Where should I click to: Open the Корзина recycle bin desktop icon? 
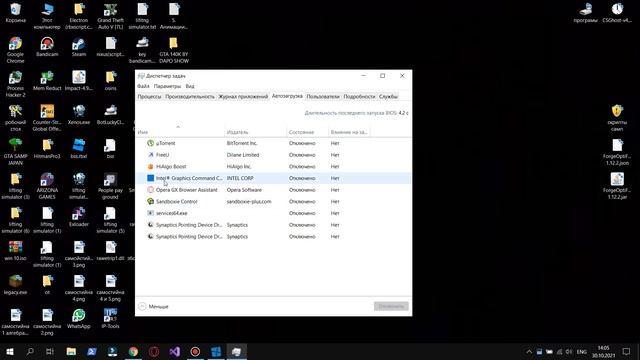16,13
